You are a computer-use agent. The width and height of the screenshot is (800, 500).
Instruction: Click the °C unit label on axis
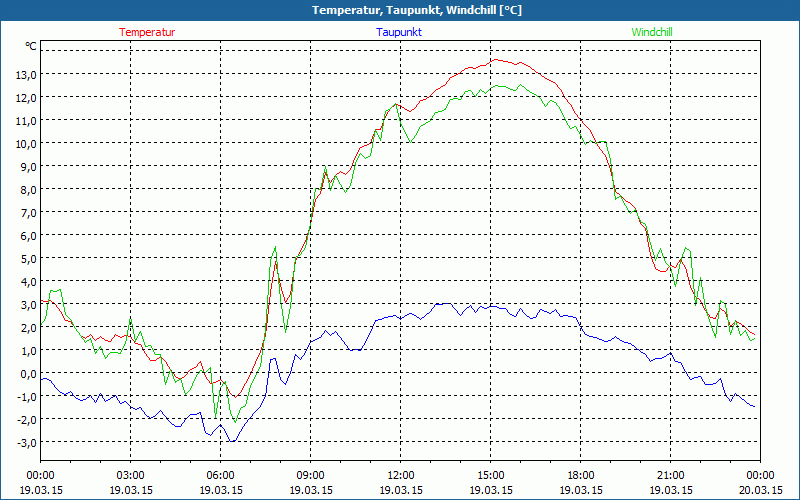click(31, 46)
